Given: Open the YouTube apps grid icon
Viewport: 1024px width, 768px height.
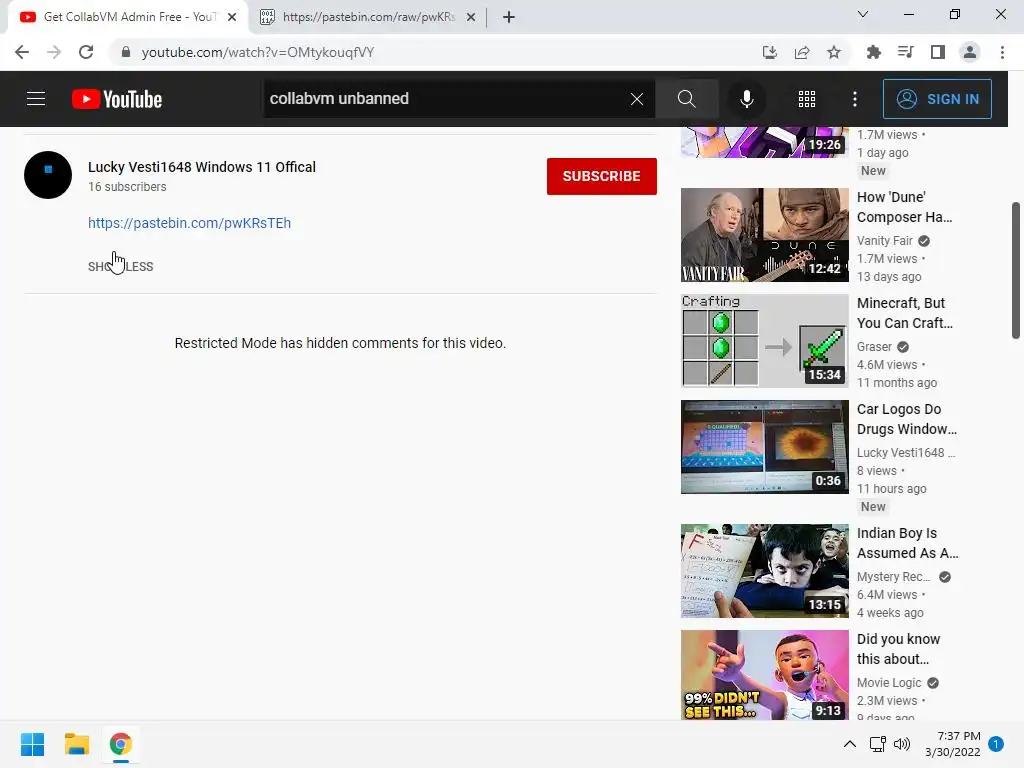Looking at the screenshot, I should coord(807,99).
